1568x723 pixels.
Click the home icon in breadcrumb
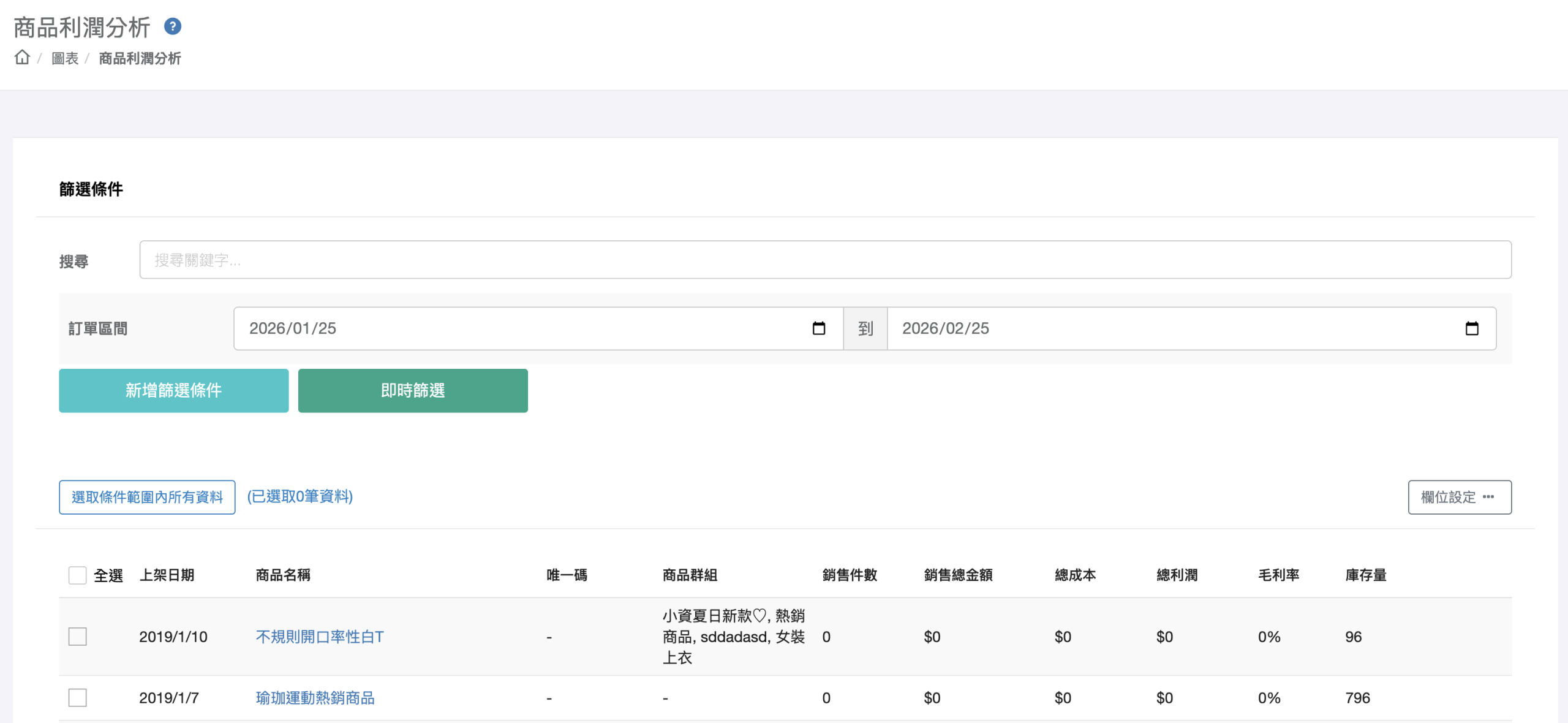(22, 58)
